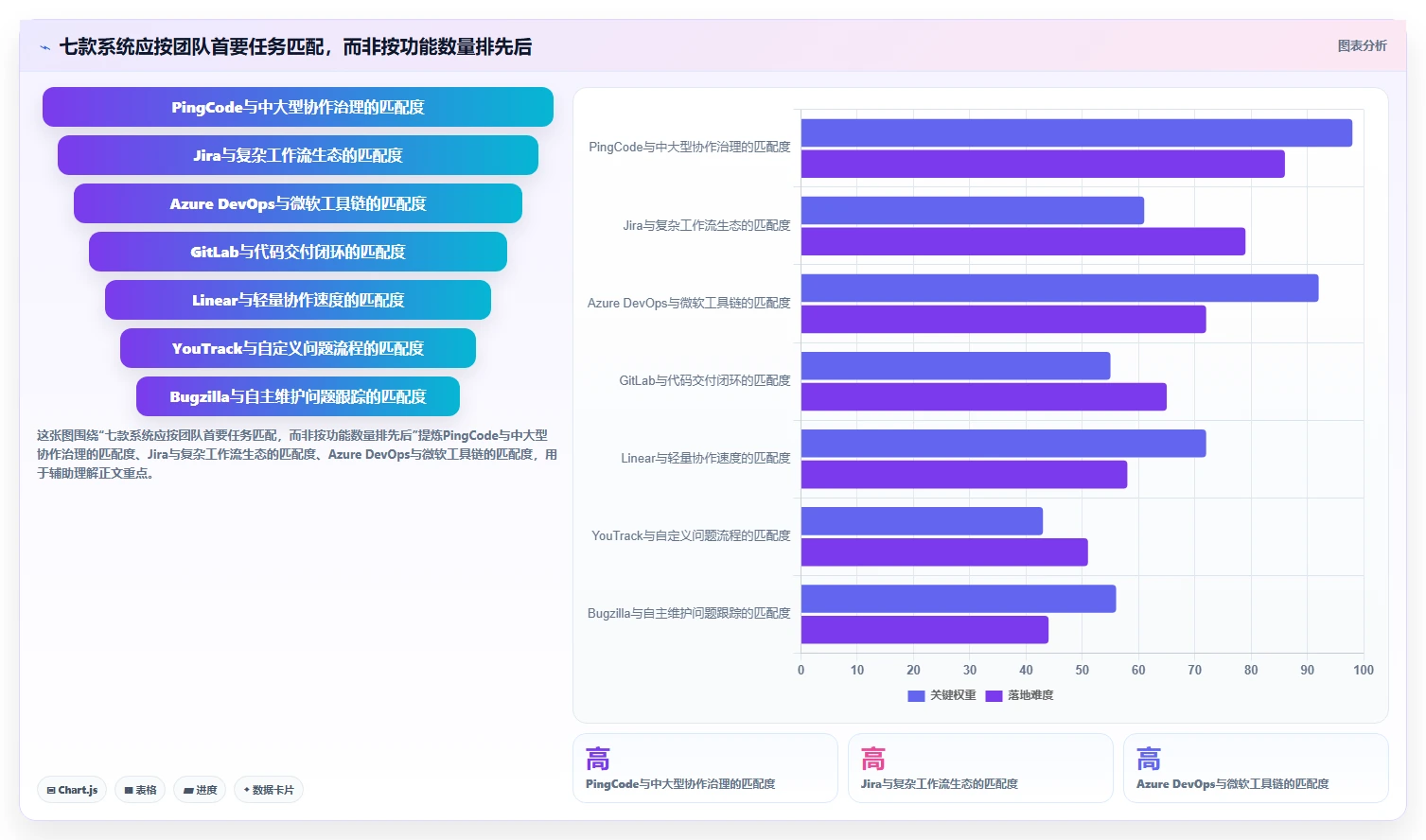The width and height of the screenshot is (1426, 840).
Task: Click the Azure DevOps与微软工具链的匹配度 chart axis label
Action: point(689,303)
